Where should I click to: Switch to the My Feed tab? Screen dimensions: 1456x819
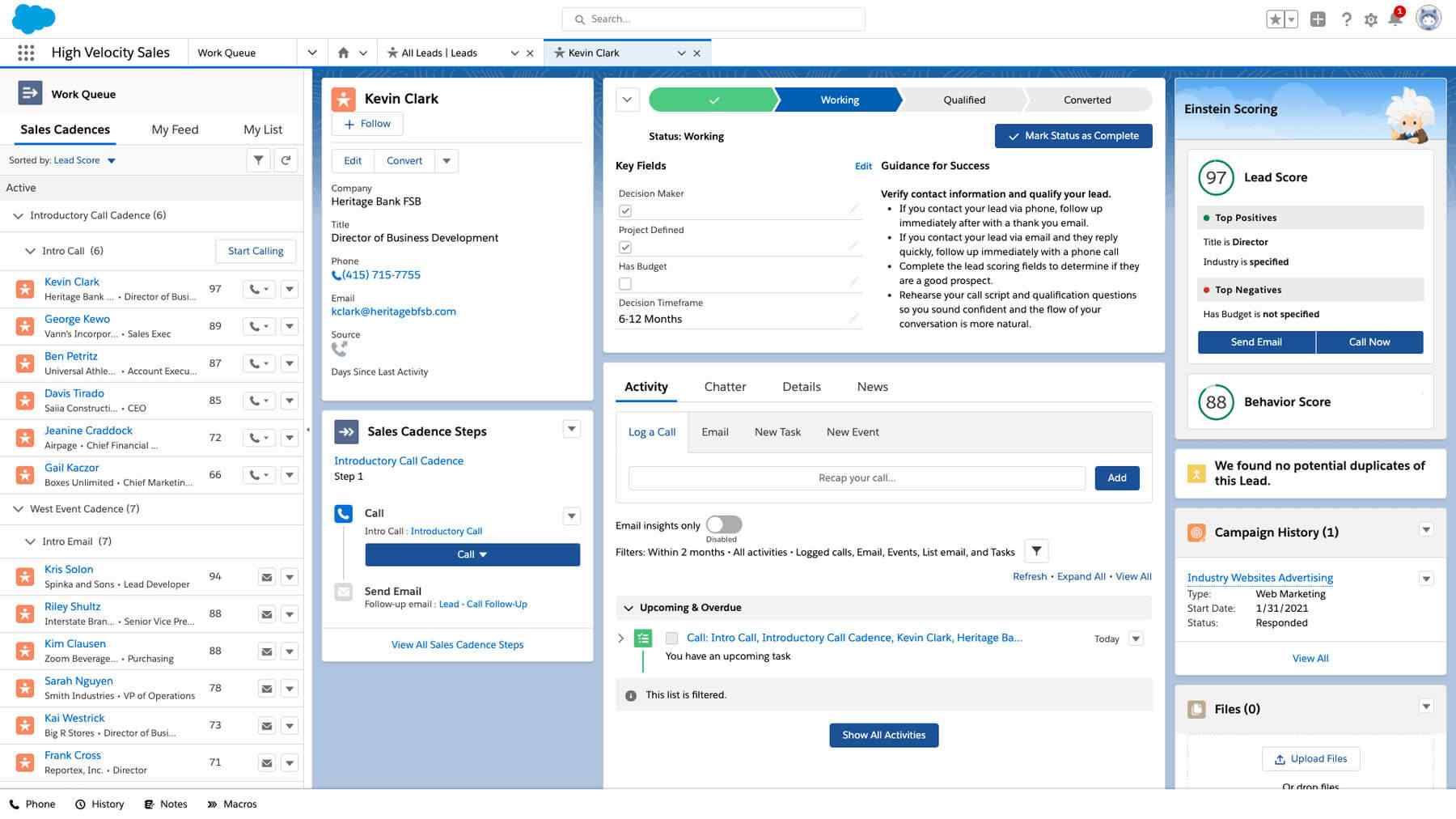click(x=175, y=129)
